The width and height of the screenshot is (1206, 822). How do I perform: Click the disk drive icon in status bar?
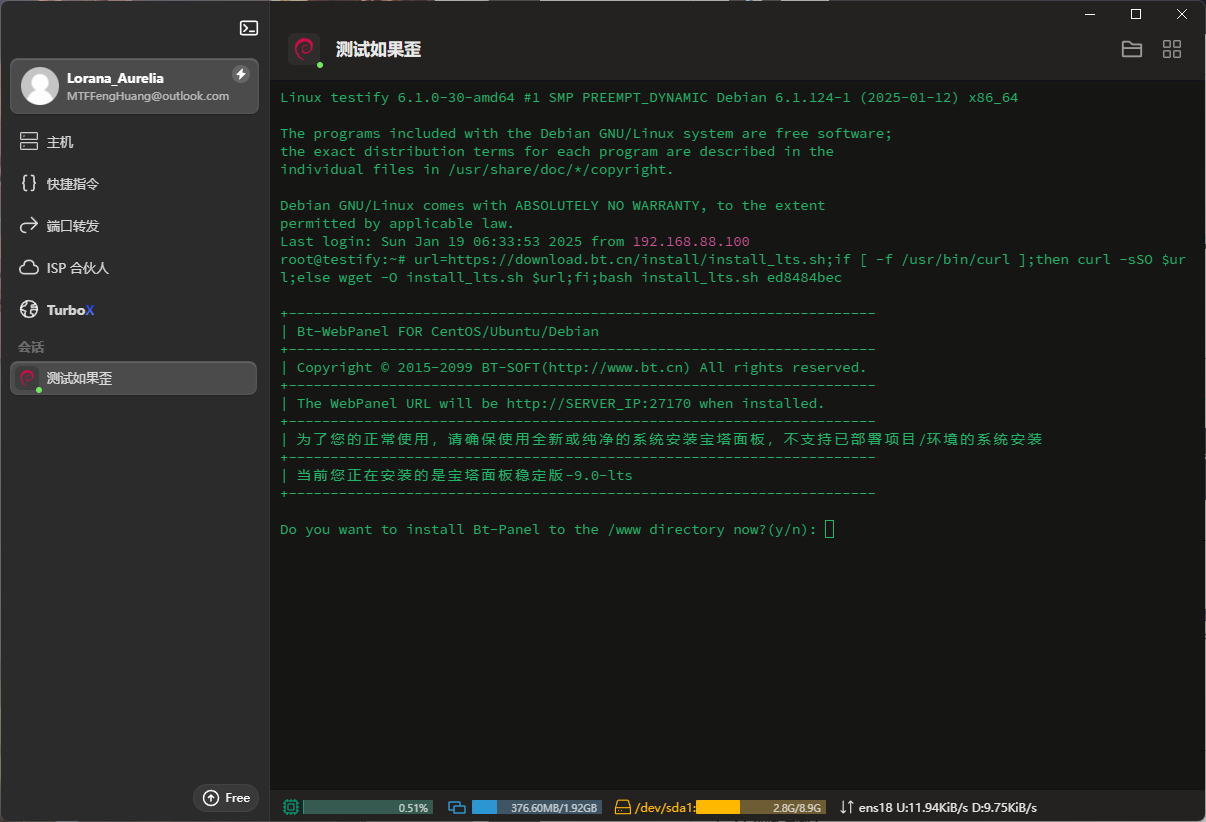click(x=624, y=807)
